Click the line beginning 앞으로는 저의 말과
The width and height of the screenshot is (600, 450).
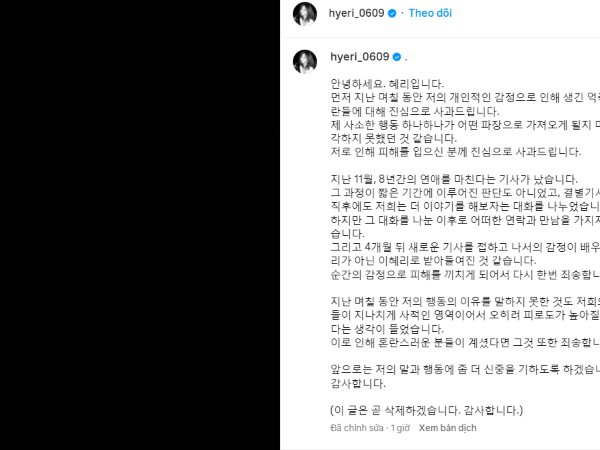point(465,369)
